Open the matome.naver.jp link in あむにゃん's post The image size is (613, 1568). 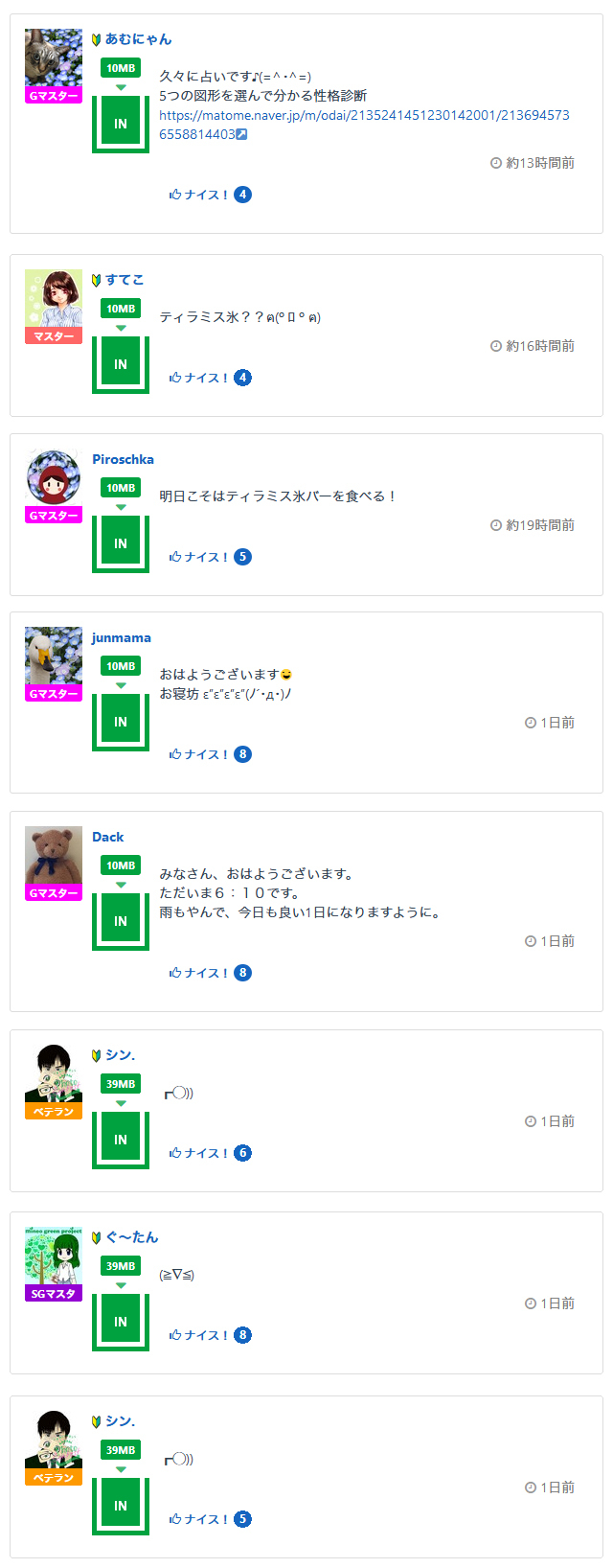tap(364, 115)
